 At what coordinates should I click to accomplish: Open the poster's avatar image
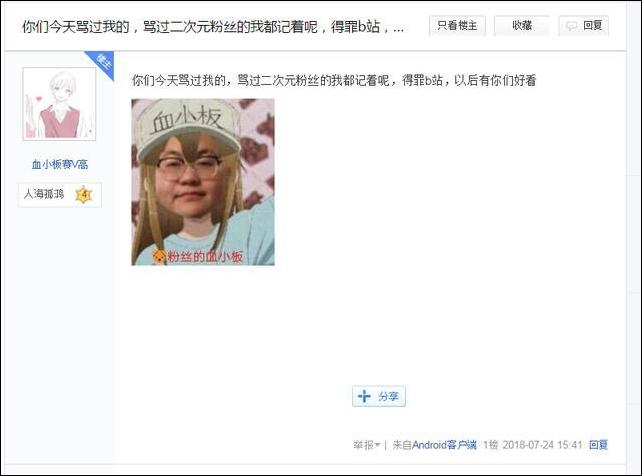59,104
